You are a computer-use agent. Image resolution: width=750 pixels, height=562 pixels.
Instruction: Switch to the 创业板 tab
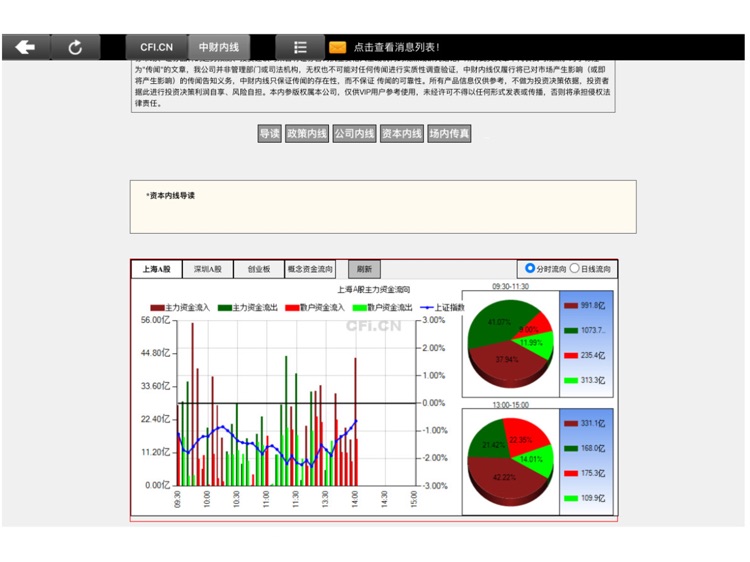tap(259, 269)
